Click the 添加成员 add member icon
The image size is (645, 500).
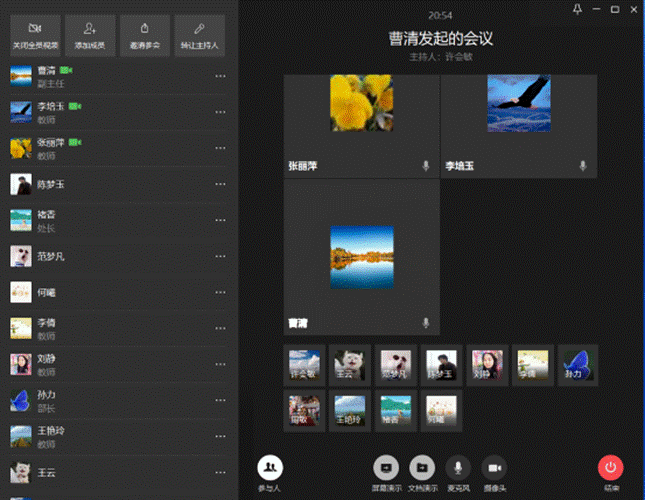click(91, 35)
